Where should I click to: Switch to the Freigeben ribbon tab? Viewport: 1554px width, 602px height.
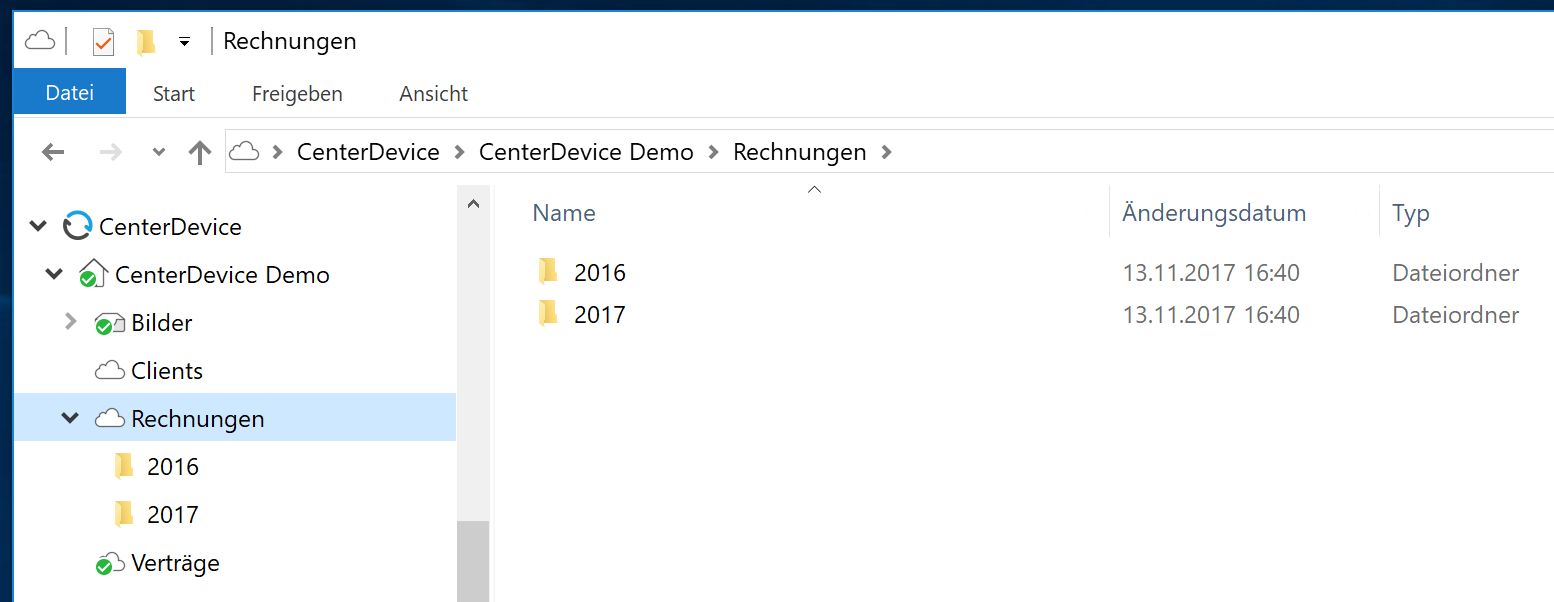pyautogui.click(x=297, y=94)
